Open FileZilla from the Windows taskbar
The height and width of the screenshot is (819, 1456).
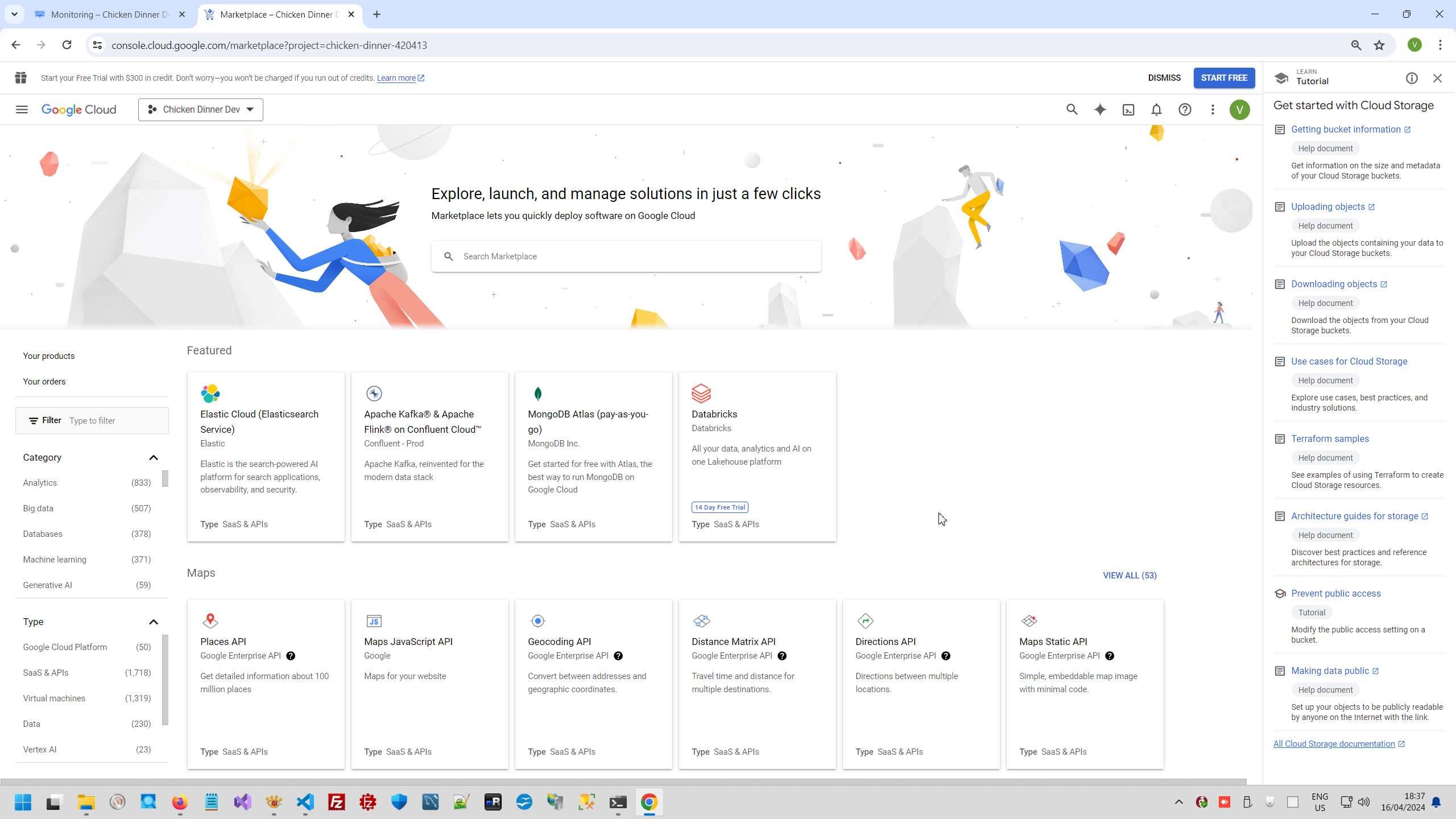(x=337, y=802)
